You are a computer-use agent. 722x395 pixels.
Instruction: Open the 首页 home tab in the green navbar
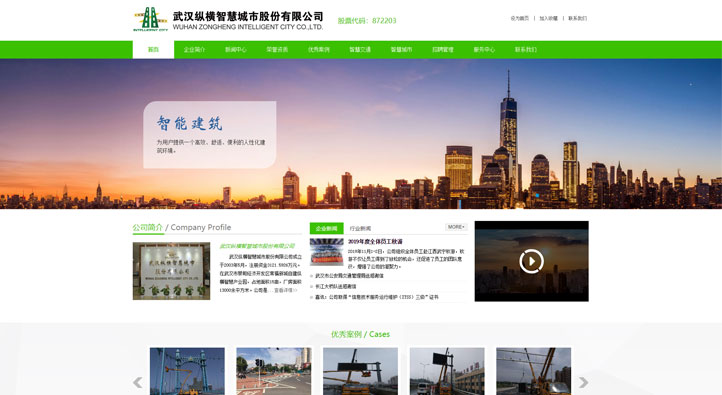[153, 49]
